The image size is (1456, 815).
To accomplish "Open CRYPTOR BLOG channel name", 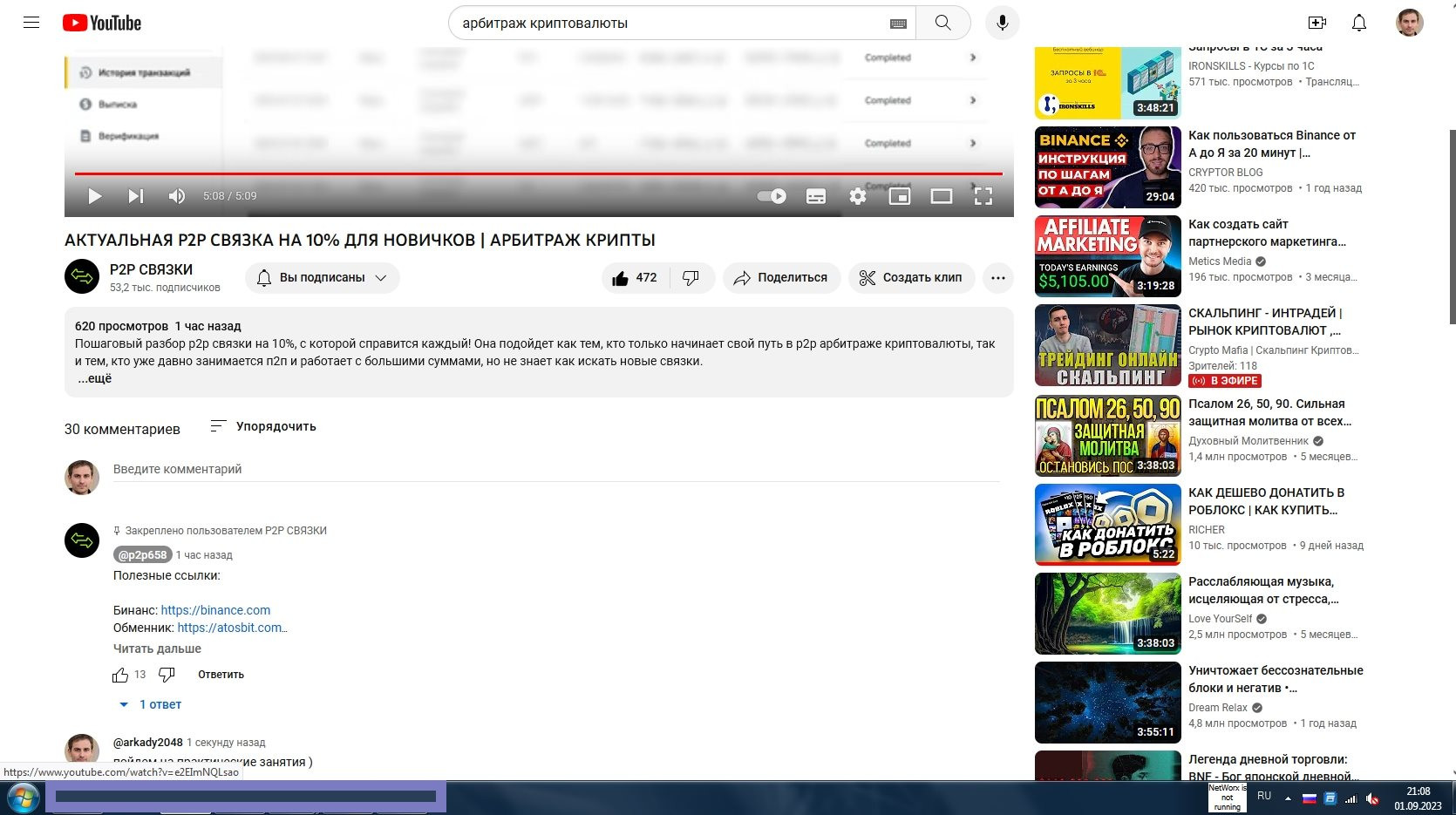I will click(x=1225, y=173).
